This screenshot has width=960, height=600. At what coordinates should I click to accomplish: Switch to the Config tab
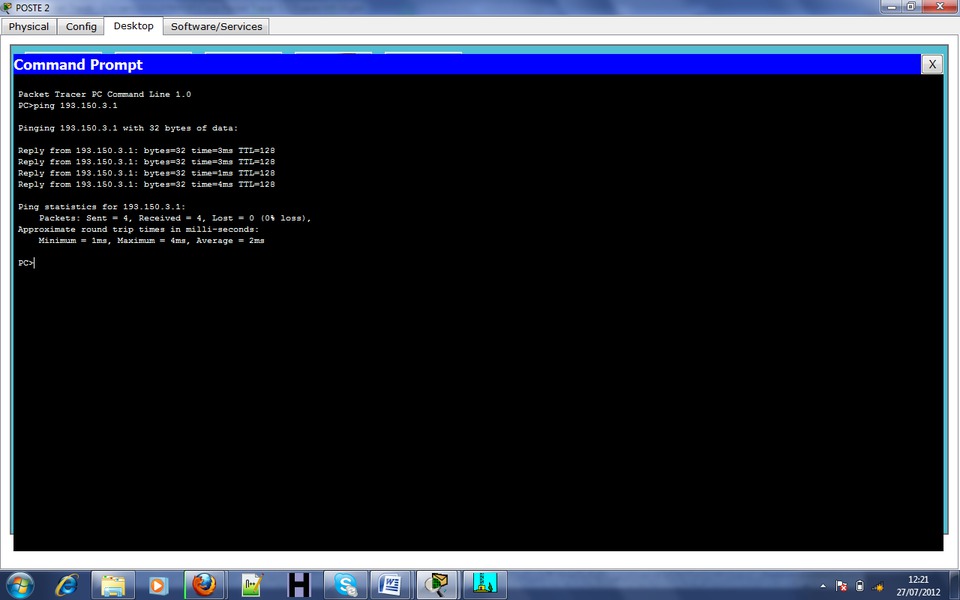point(81,26)
